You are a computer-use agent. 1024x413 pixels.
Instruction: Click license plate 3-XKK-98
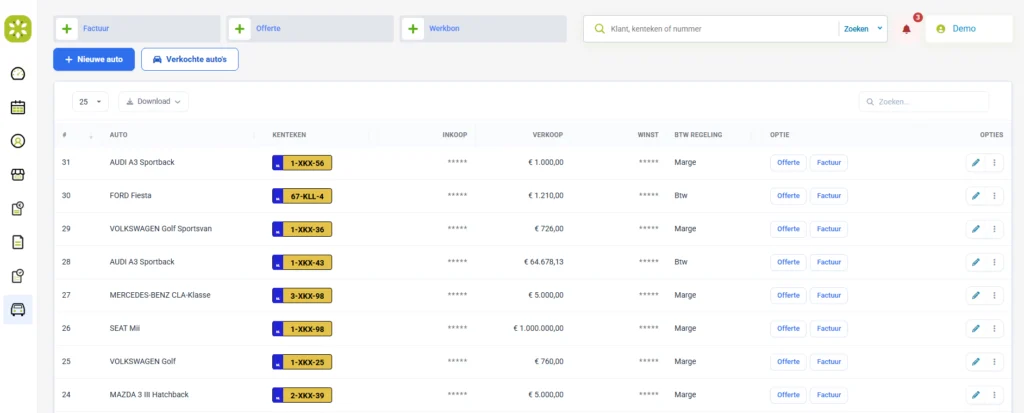[302, 295]
